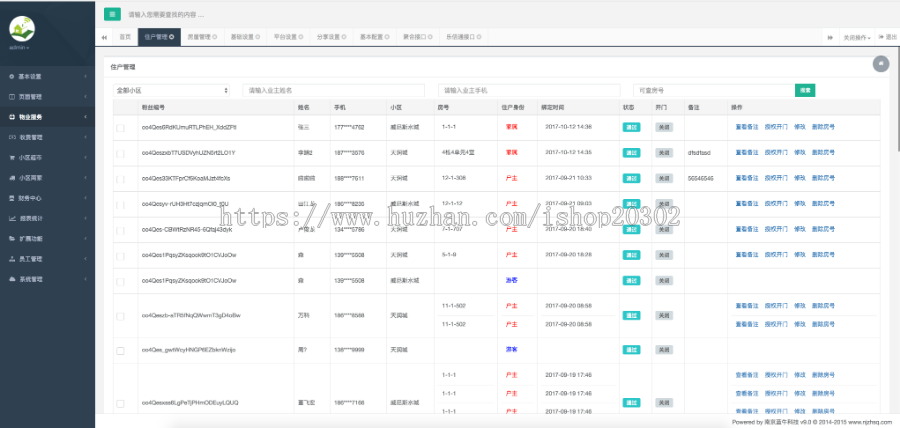This screenshot has height=428, width=900.
Task: Click the chart icon beside 报表统计
Action: pos(12,219)
